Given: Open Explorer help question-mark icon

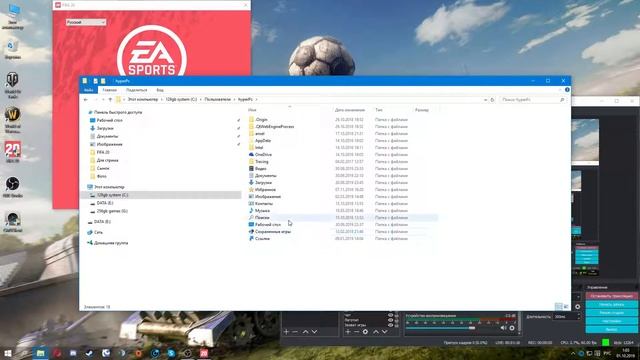Looking at the screenshot, I should (x=567, y=90).
